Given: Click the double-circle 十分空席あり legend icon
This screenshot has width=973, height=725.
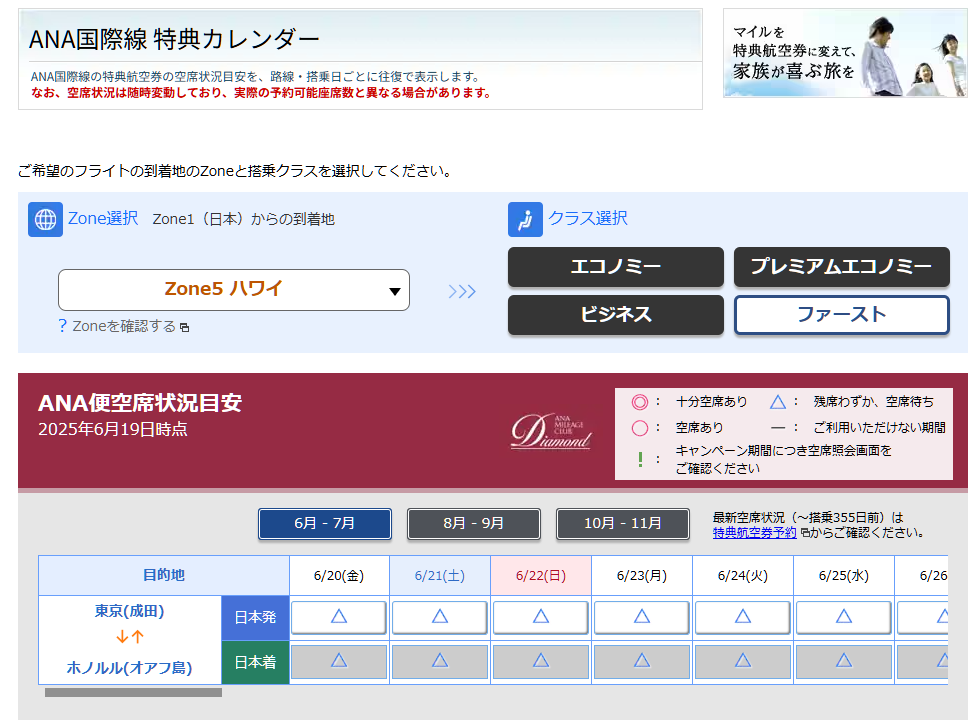Looking at the screenshot, I should point(640,402).
